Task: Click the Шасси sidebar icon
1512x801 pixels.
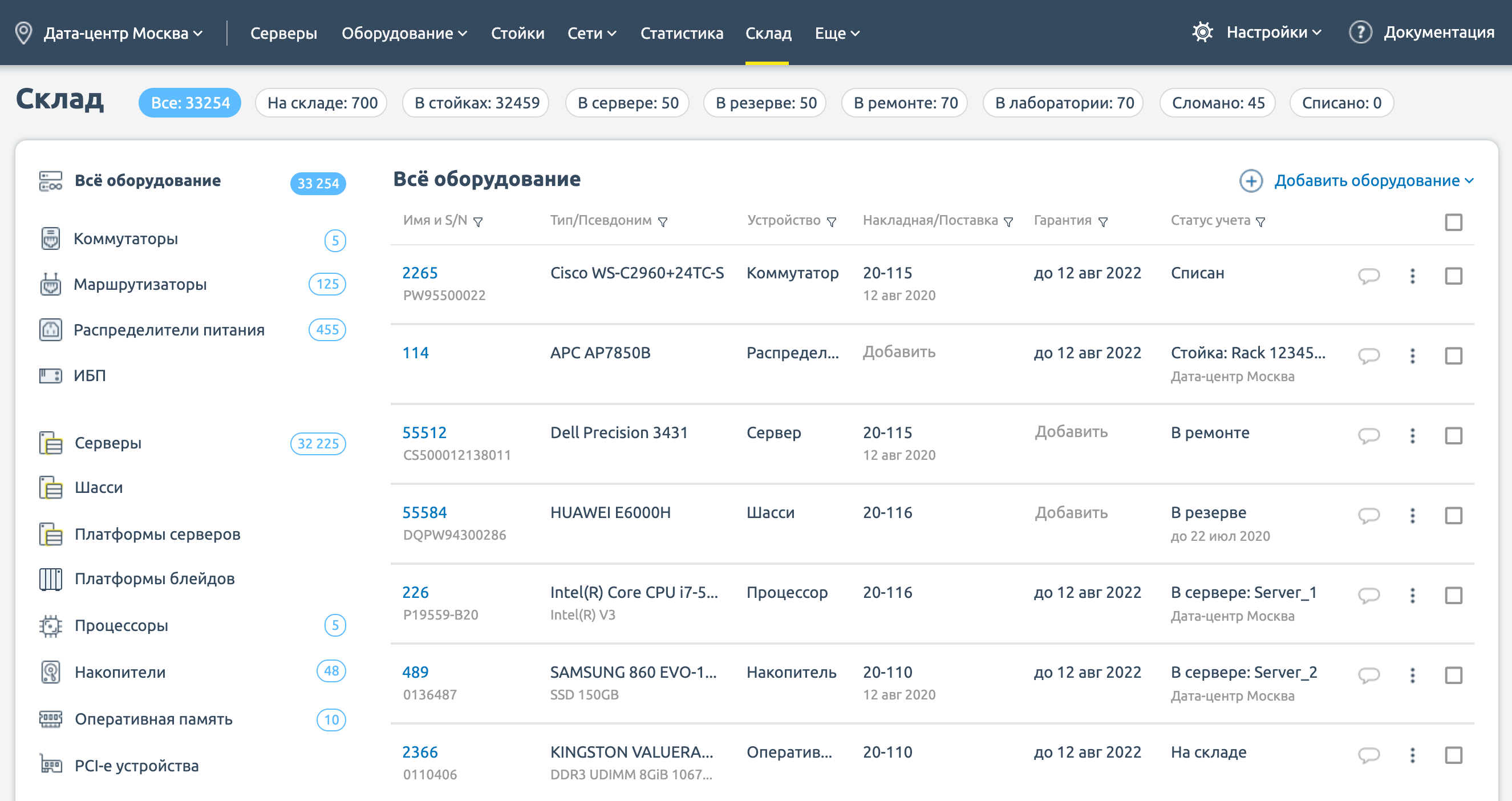Action: [x=51, y=487]
